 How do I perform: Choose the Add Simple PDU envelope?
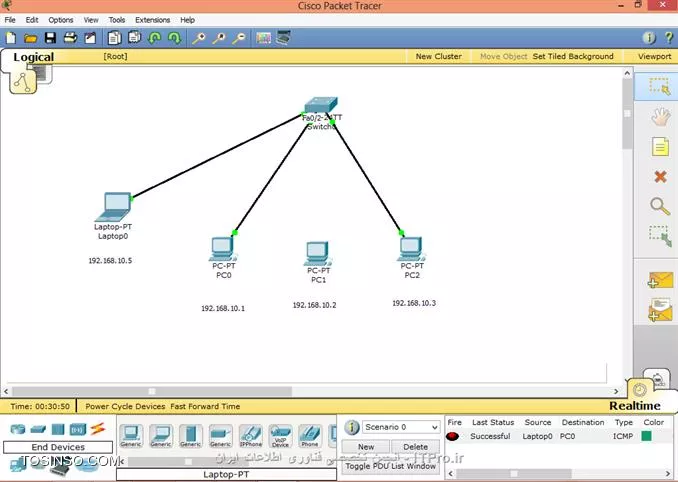[x=660, y=280]
